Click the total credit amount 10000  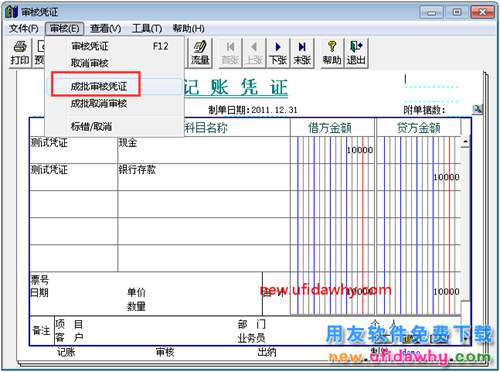(446, 292)
